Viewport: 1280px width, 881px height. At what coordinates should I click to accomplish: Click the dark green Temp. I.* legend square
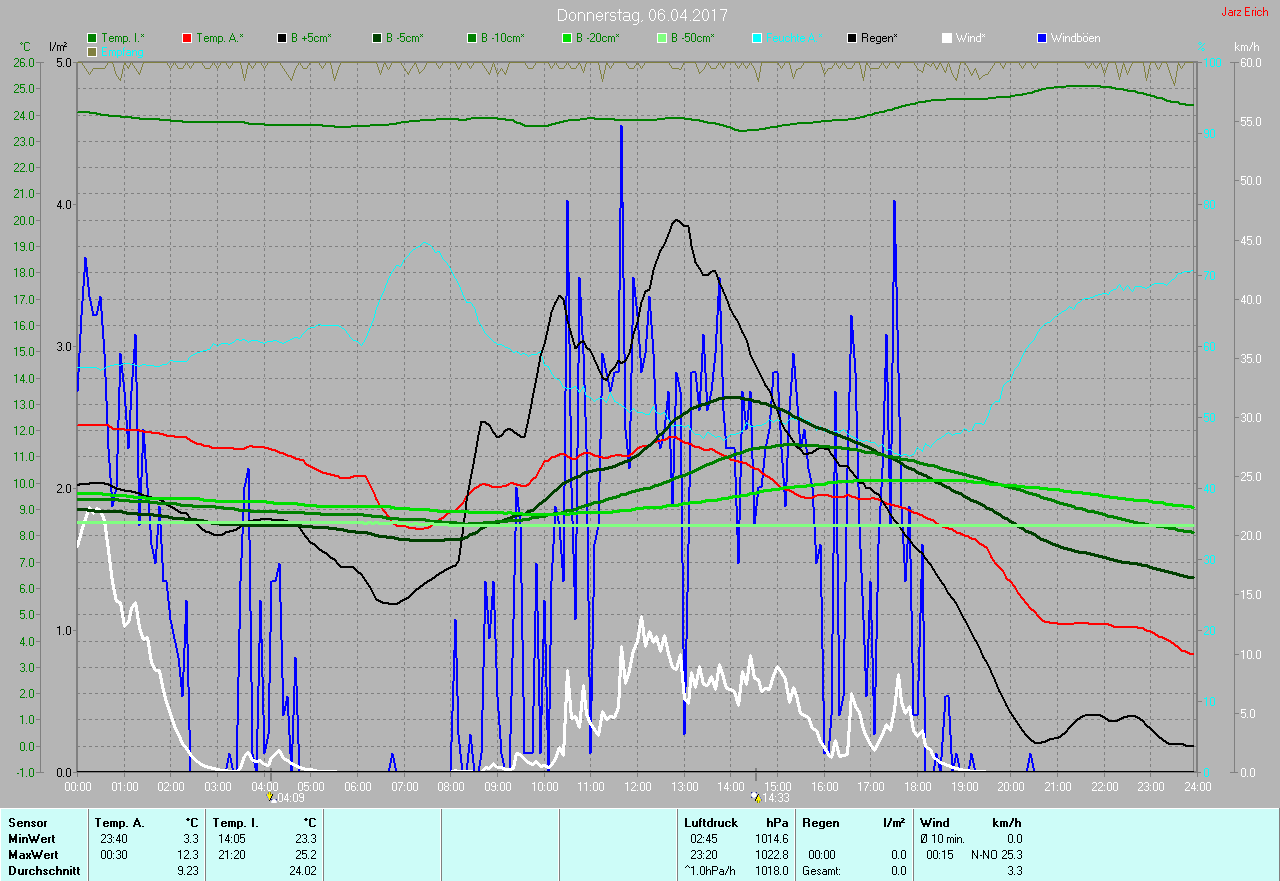(92, 38)
